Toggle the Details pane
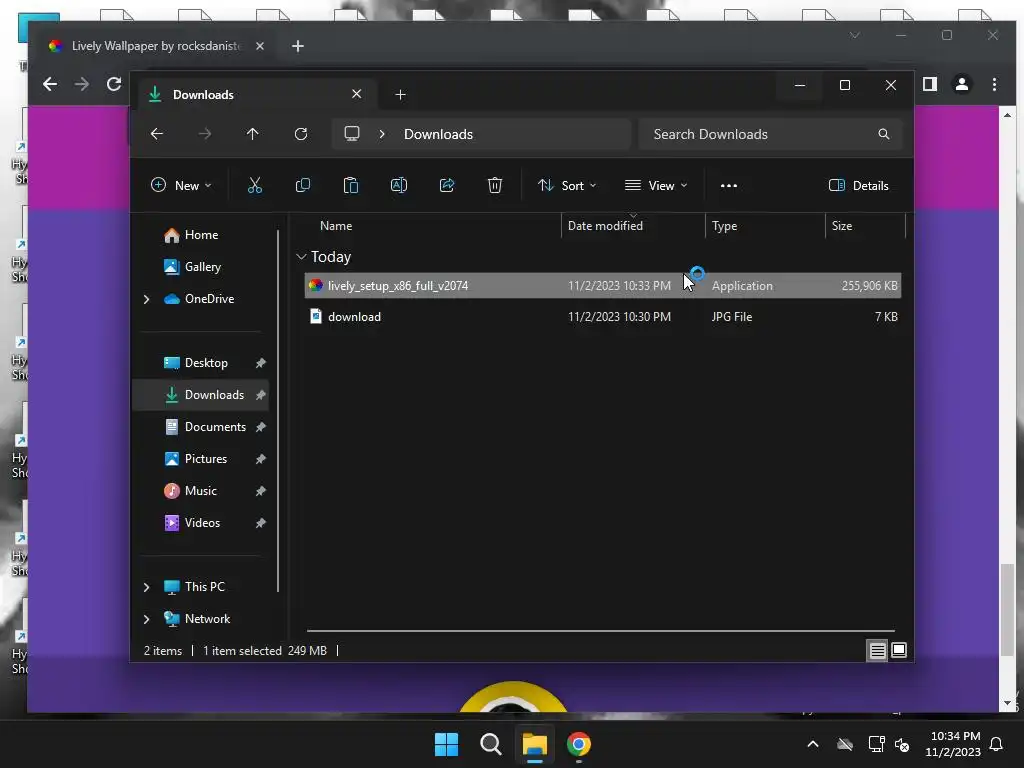 pyautogui.click(x=859, y=185)
